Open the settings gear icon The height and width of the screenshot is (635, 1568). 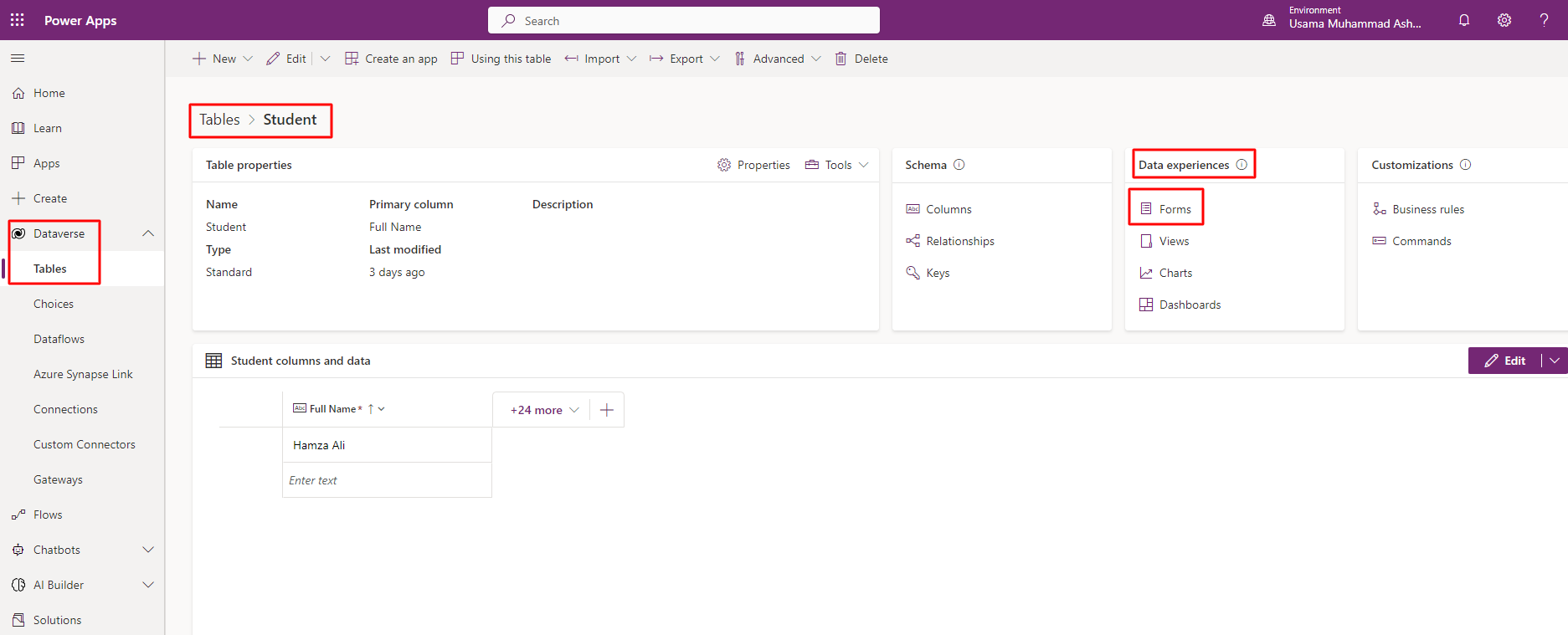[x=1504, y=20]
